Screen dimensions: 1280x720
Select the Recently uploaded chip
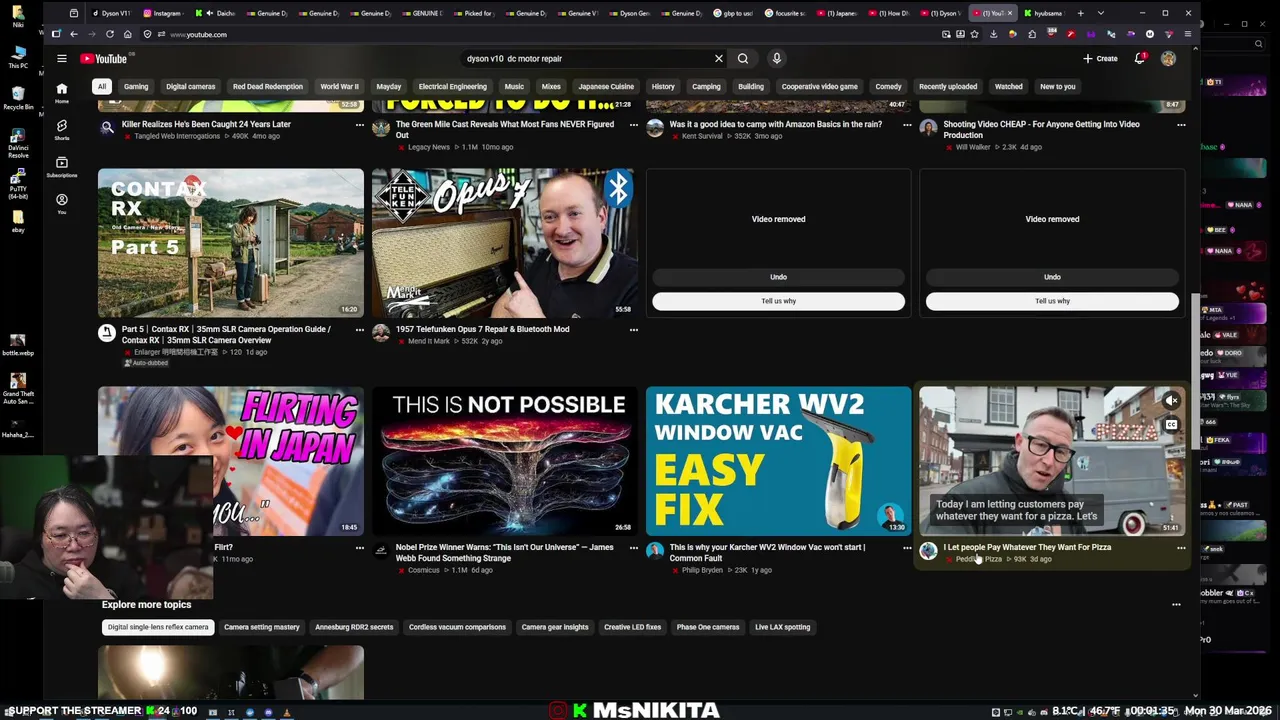[x=948, y=87]
